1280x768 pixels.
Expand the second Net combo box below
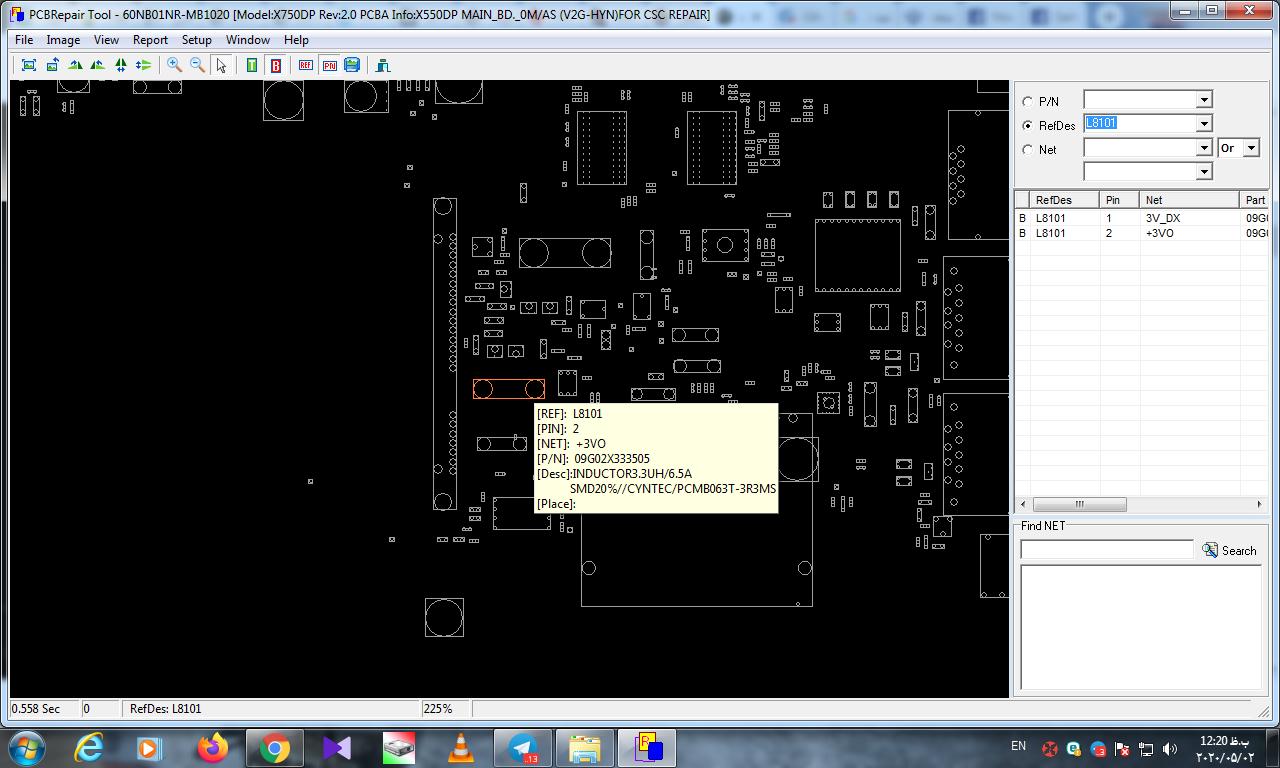tap(1204, 172)
